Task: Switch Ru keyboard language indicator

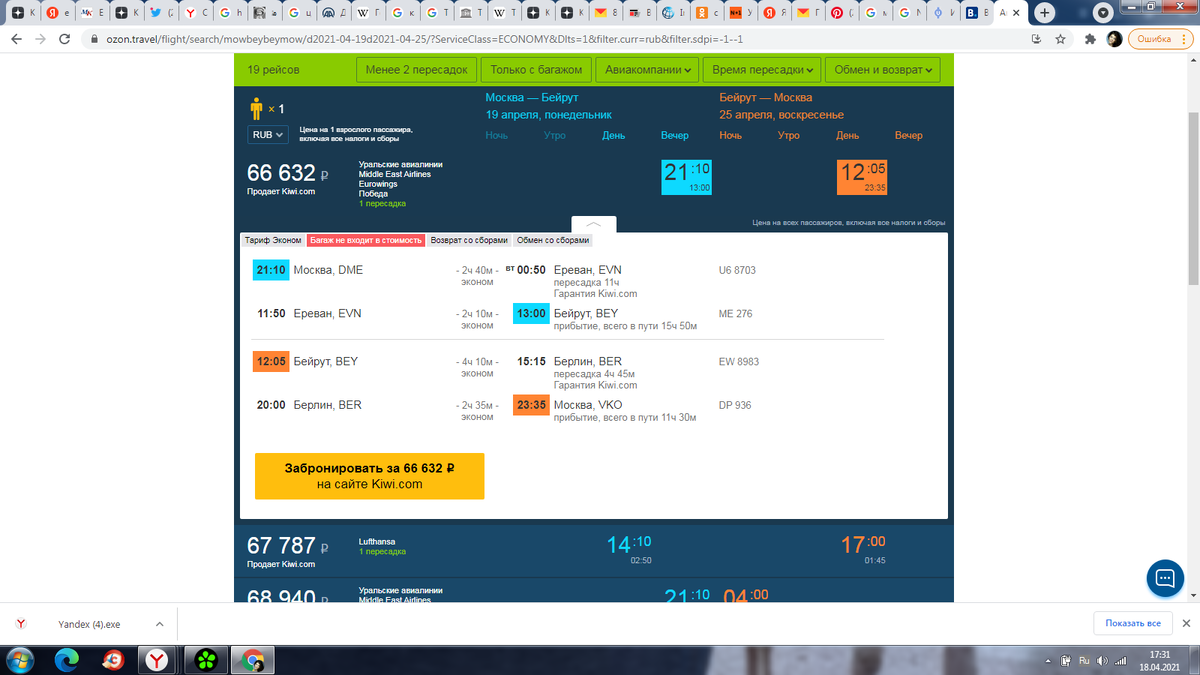Action: [1083, 660]
